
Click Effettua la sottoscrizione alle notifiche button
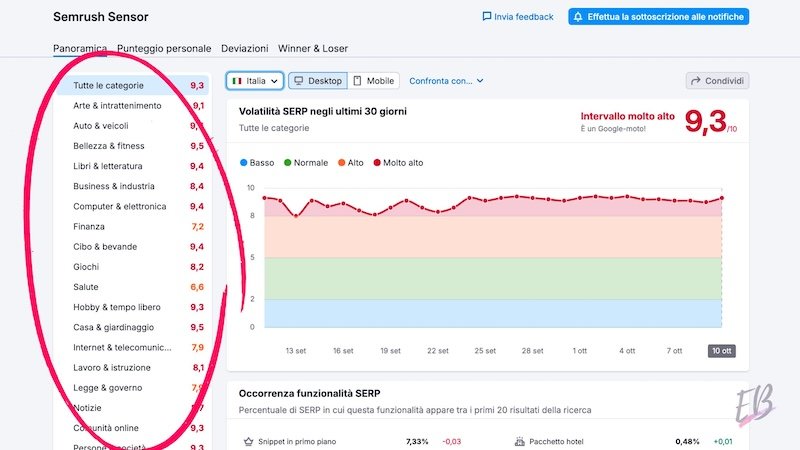659,17
